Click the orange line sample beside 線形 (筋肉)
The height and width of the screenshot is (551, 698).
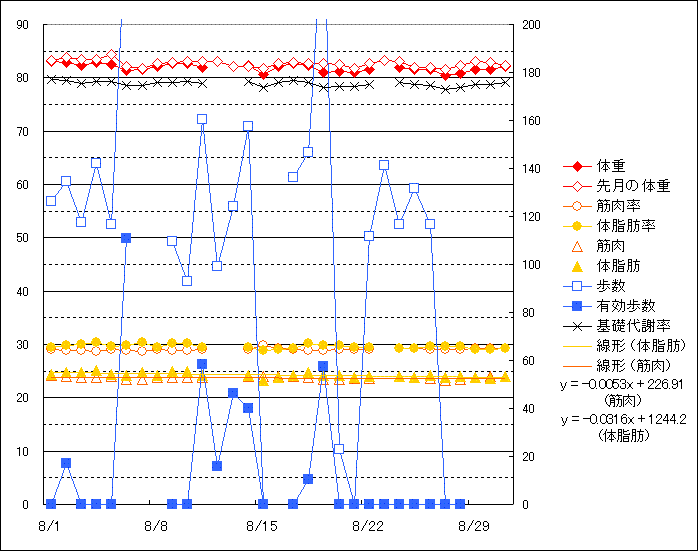[577, 366]
